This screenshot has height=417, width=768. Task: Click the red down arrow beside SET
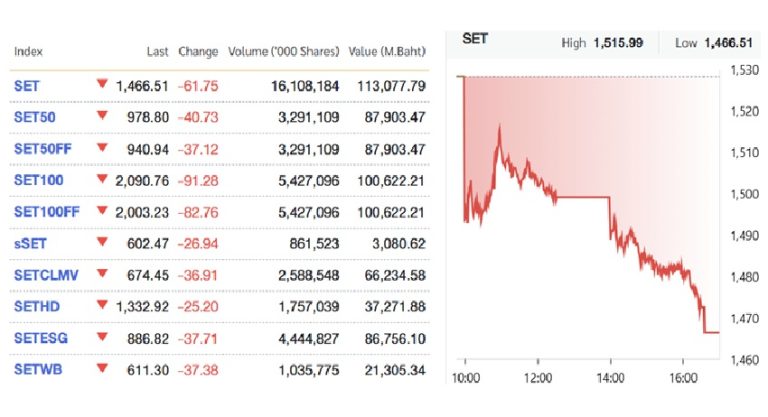click(x=102, y=84)
